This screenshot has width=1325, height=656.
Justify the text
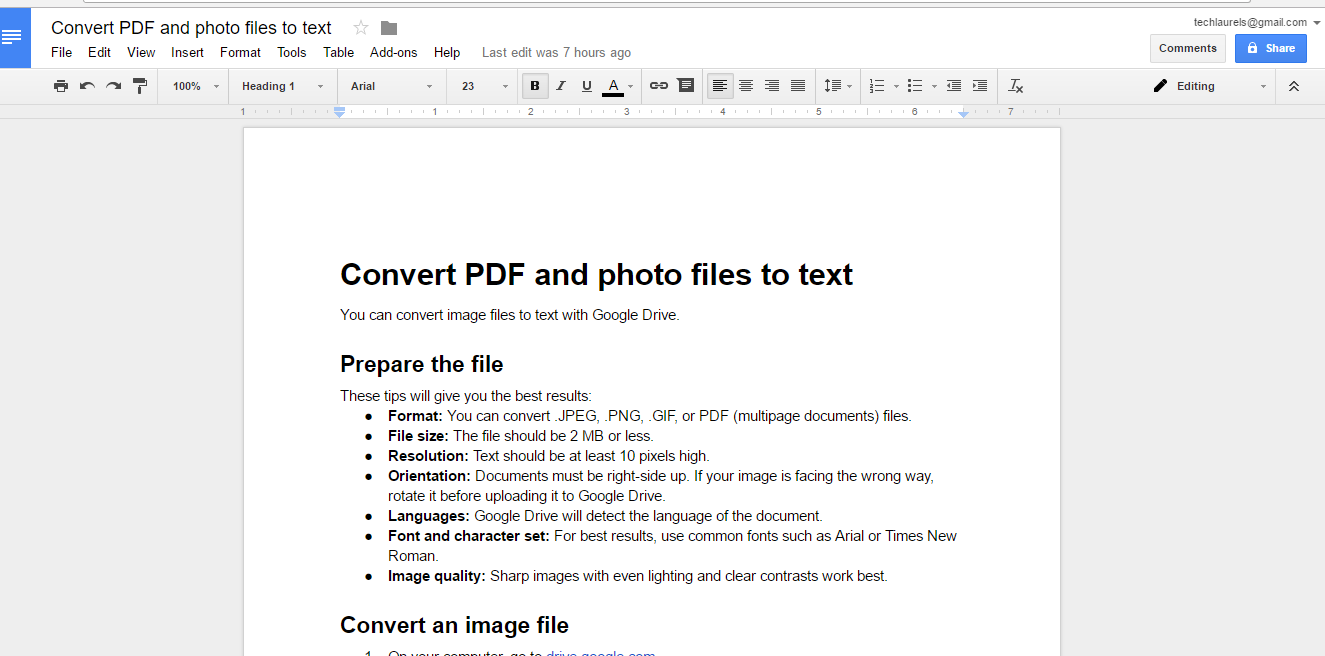point(798,86)
